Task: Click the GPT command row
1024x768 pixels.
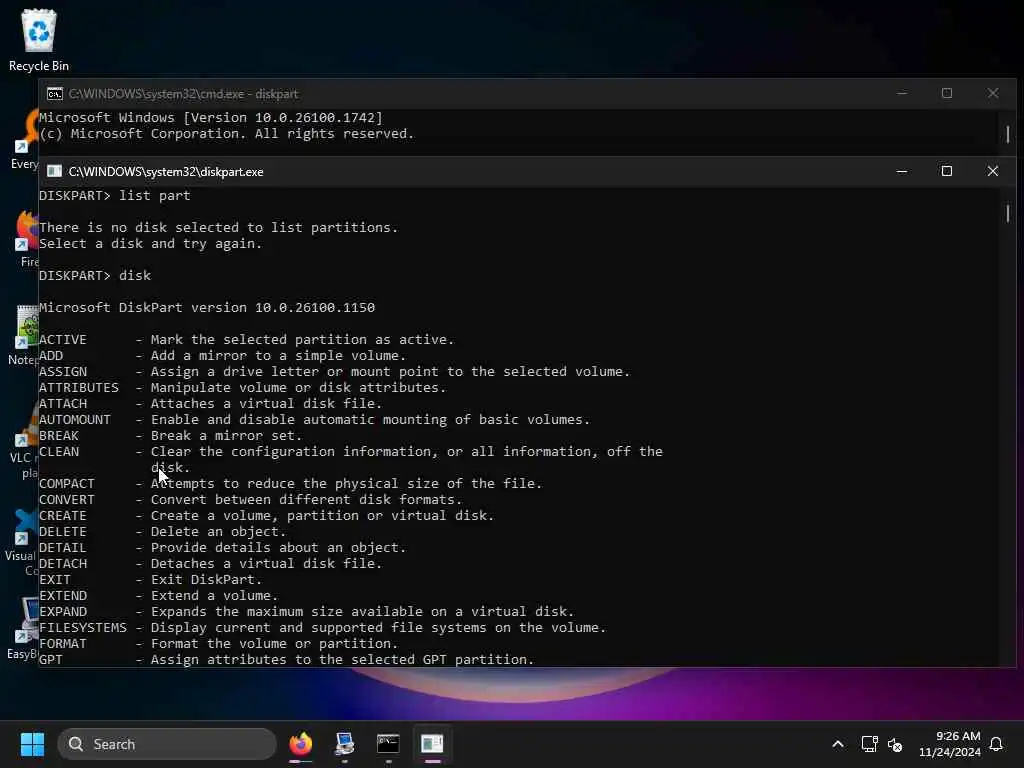Action: click(x=287, y=660)
